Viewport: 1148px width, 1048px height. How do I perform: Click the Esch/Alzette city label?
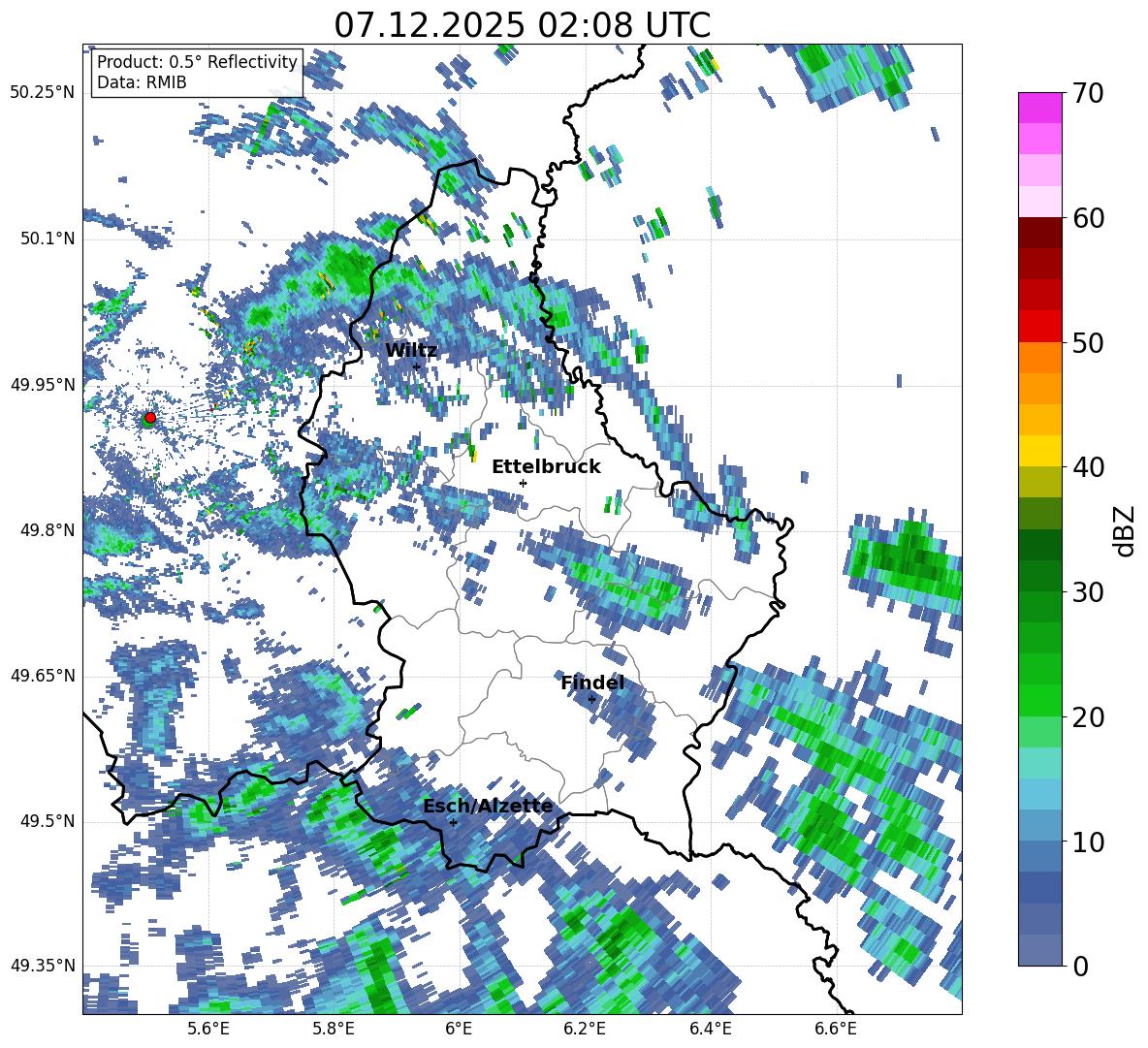(488, 807)
